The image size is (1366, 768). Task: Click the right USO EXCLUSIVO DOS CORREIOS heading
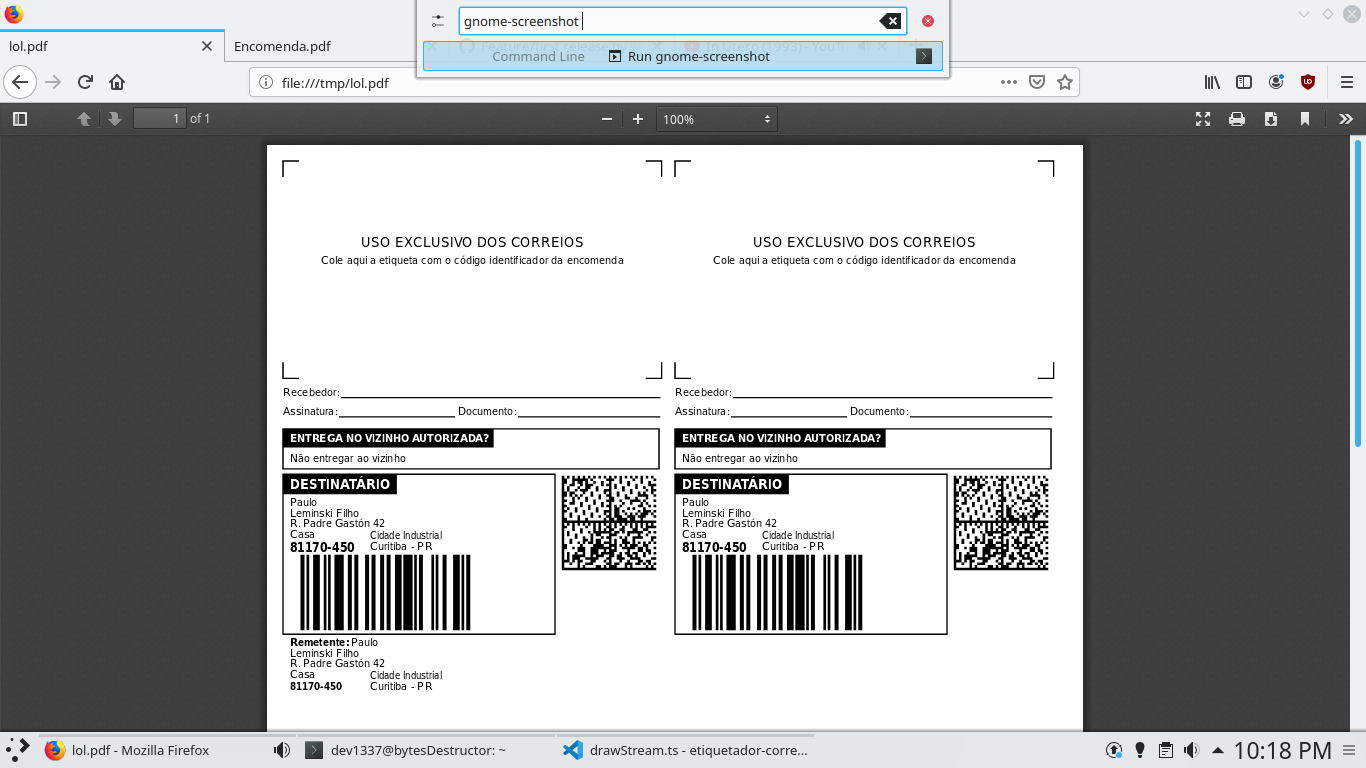[864, 242]
